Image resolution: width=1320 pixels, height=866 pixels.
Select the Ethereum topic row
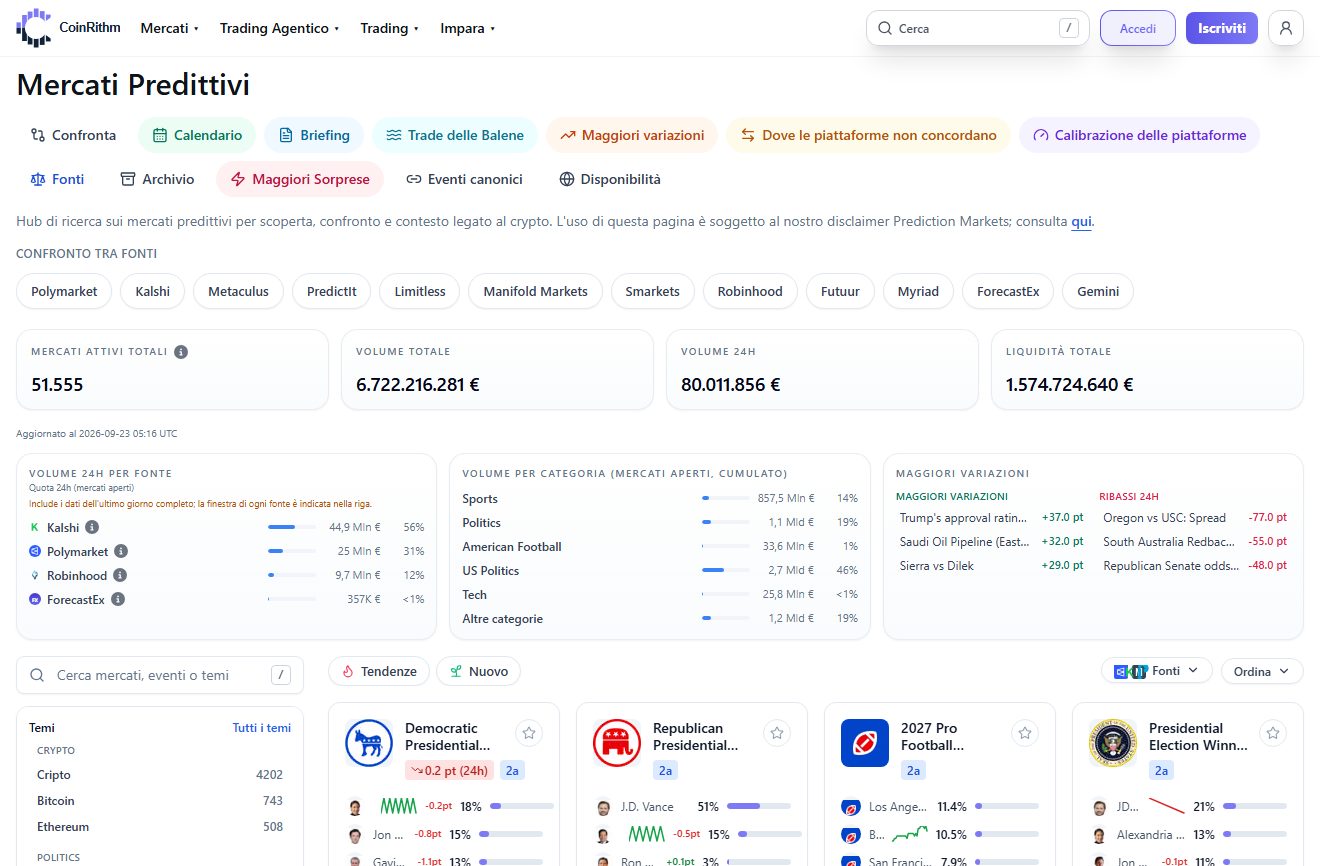pyautogui.click(x=160, y=827)
